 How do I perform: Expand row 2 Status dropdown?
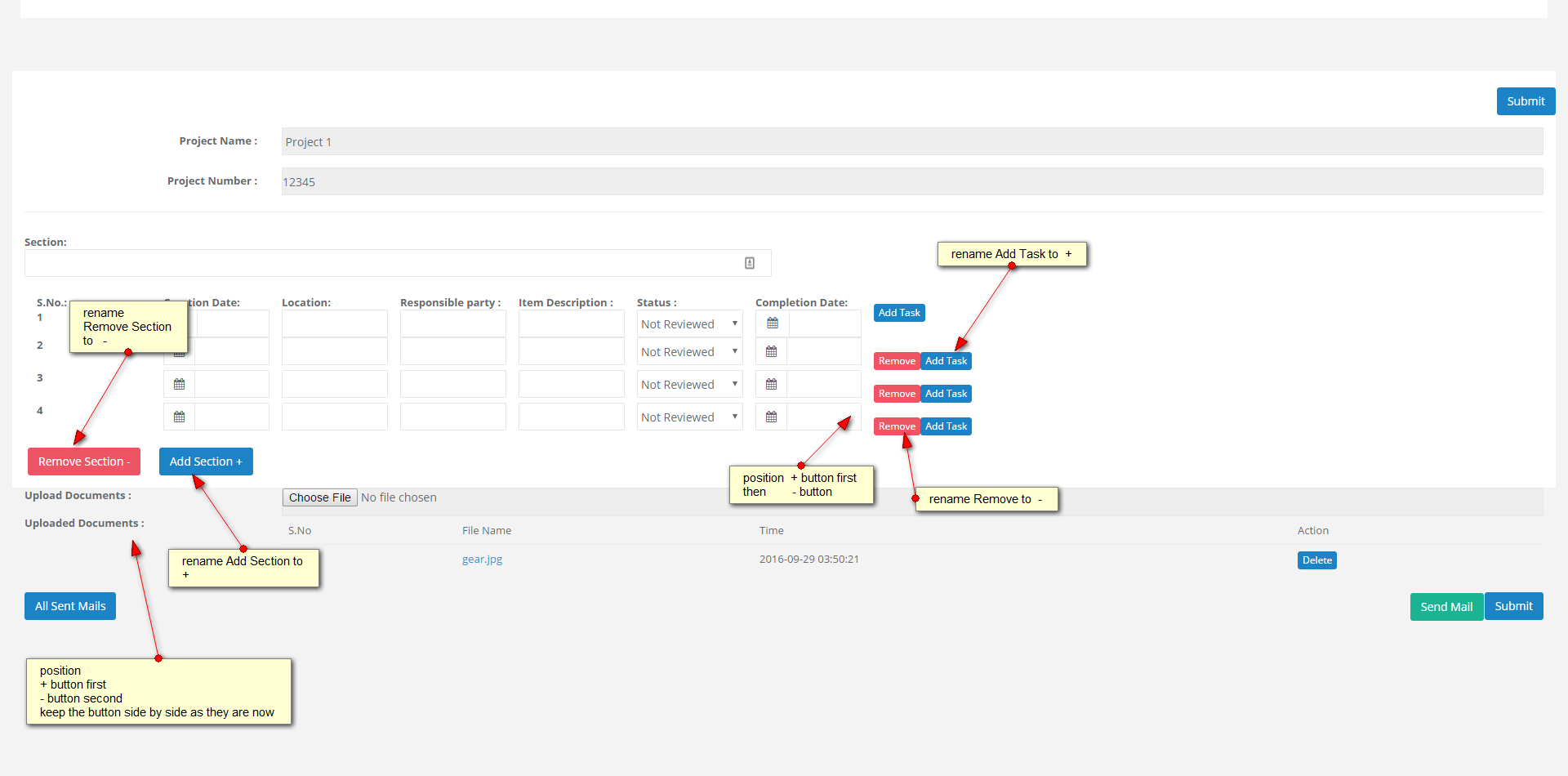pyautogui.click(x=689, y=352)
